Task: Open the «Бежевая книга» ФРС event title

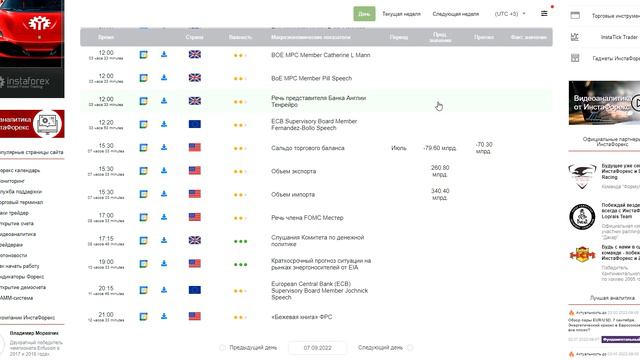Action: 302,317
